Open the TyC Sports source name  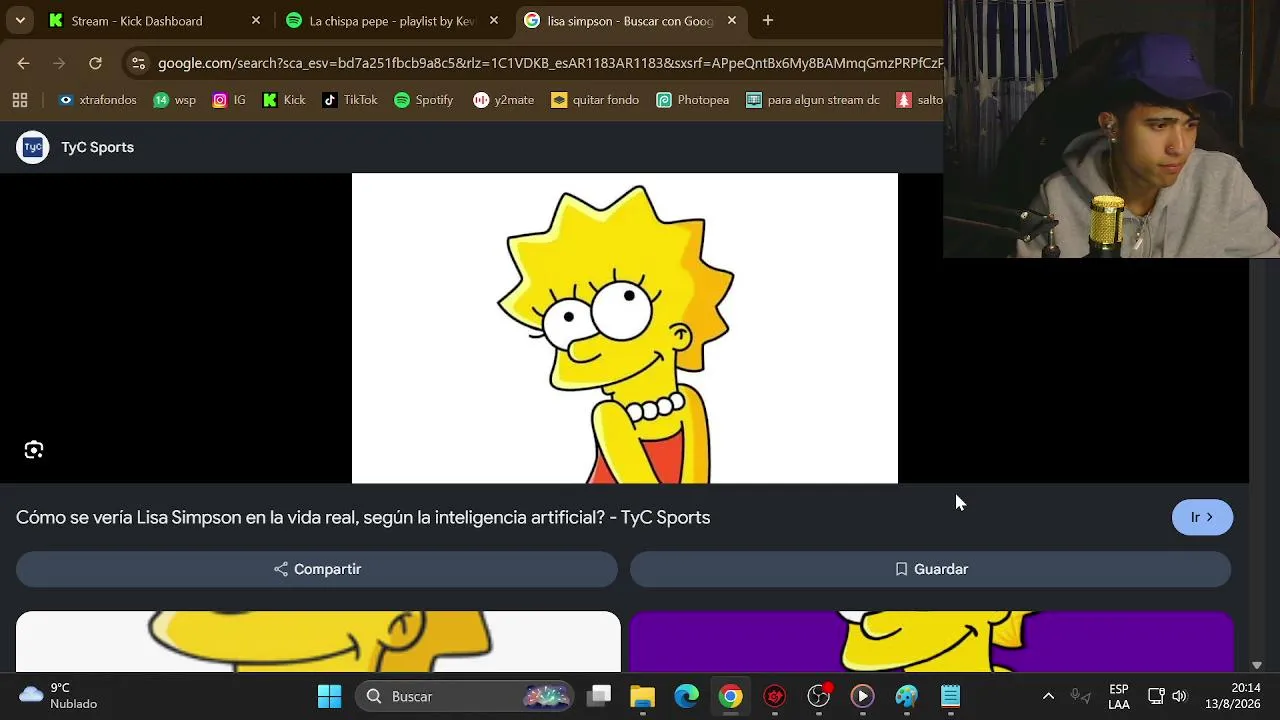[97, 147]
